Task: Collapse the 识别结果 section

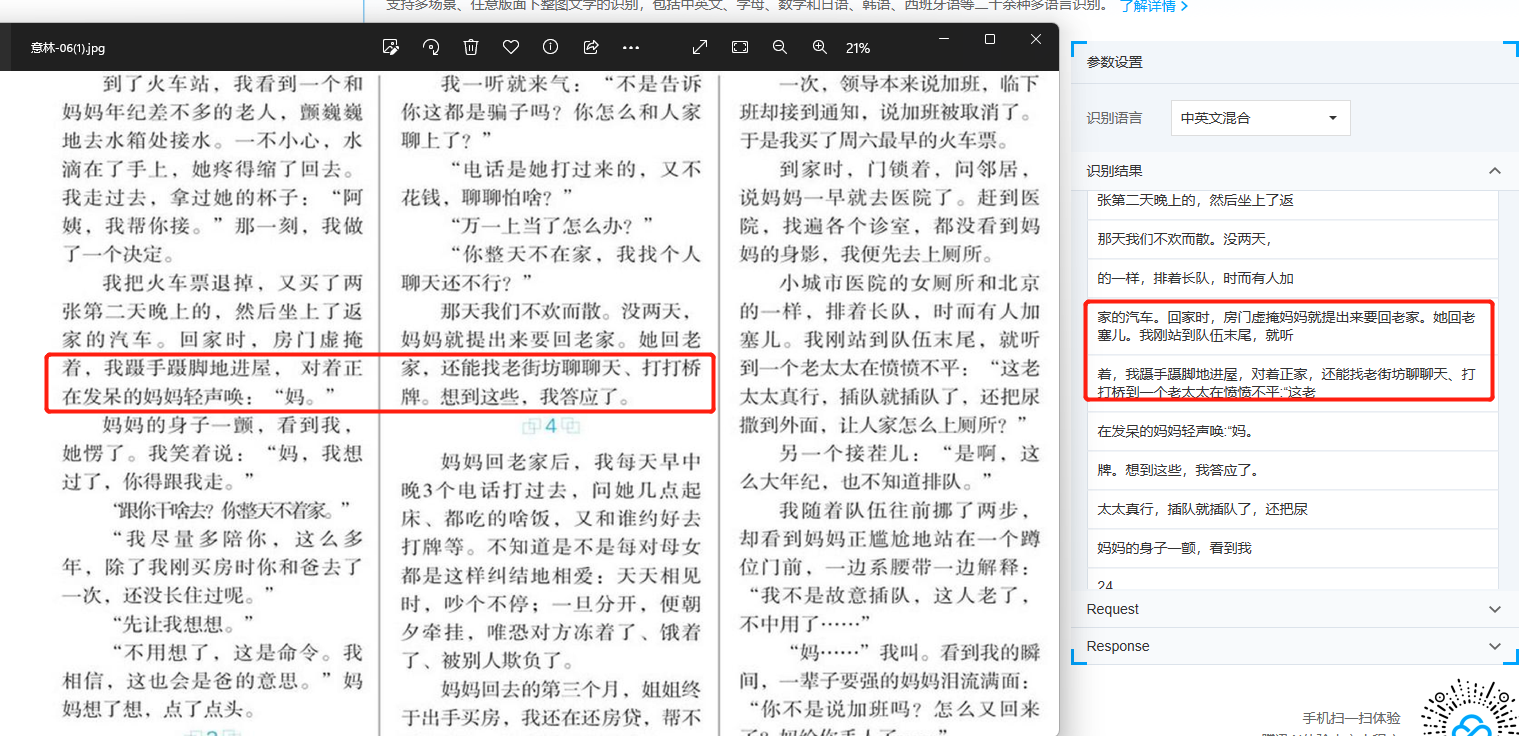Action: 1494,171
